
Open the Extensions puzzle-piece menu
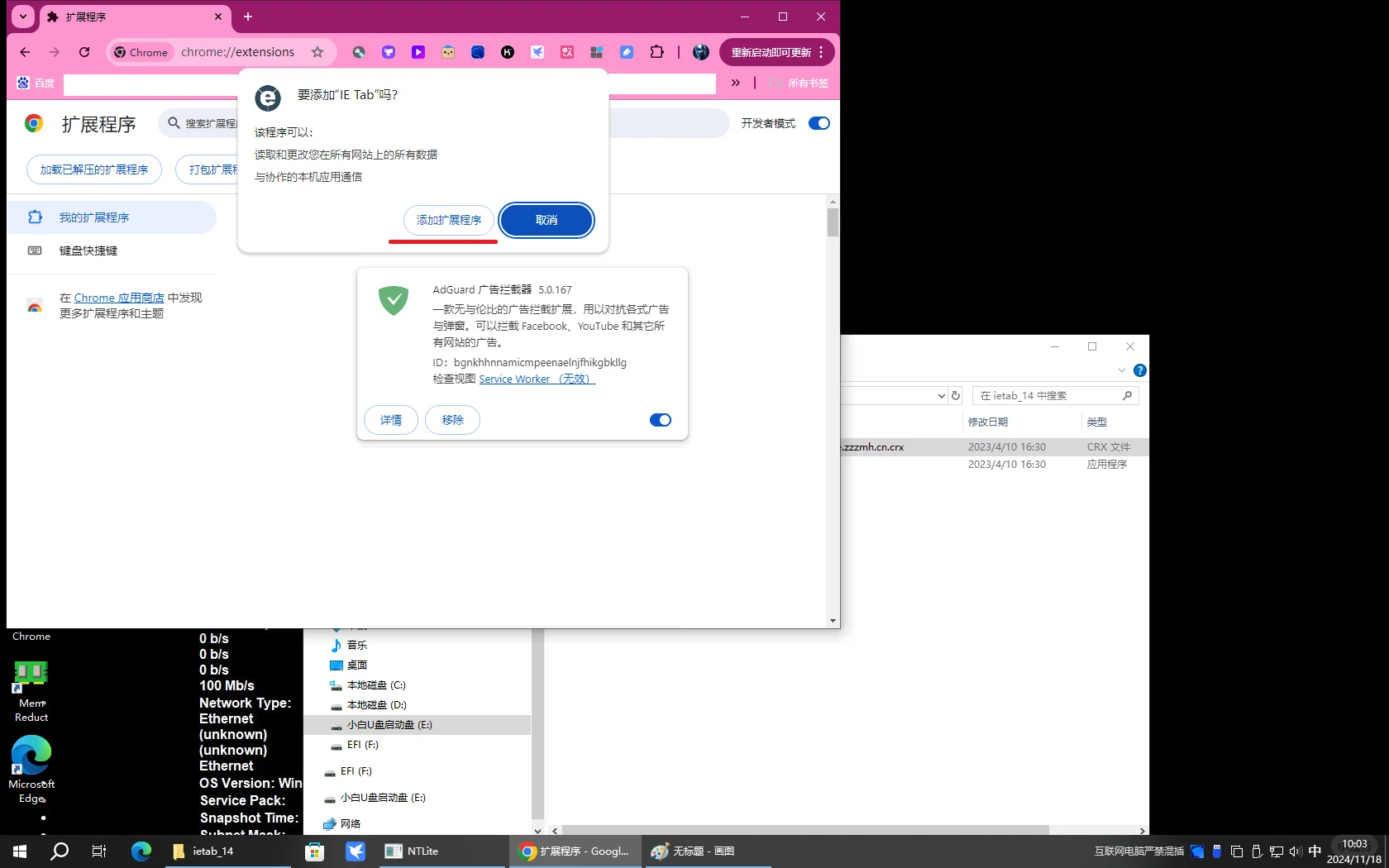click(x=656, y=52)
